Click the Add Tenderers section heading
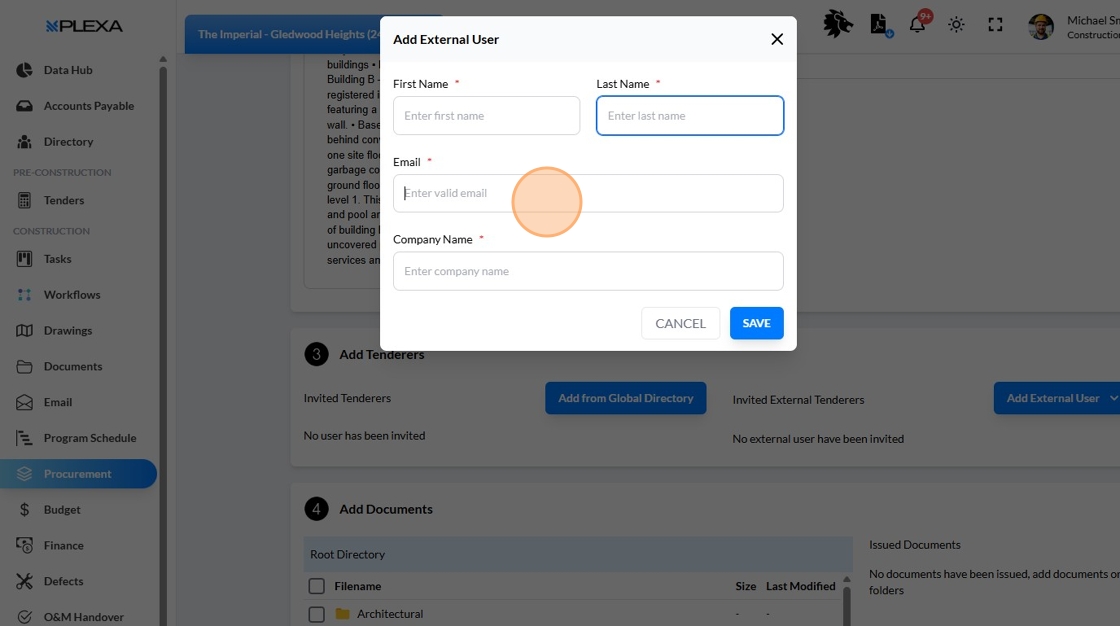Viewport: 1120px width, 626px height. [x=381, y=354]
